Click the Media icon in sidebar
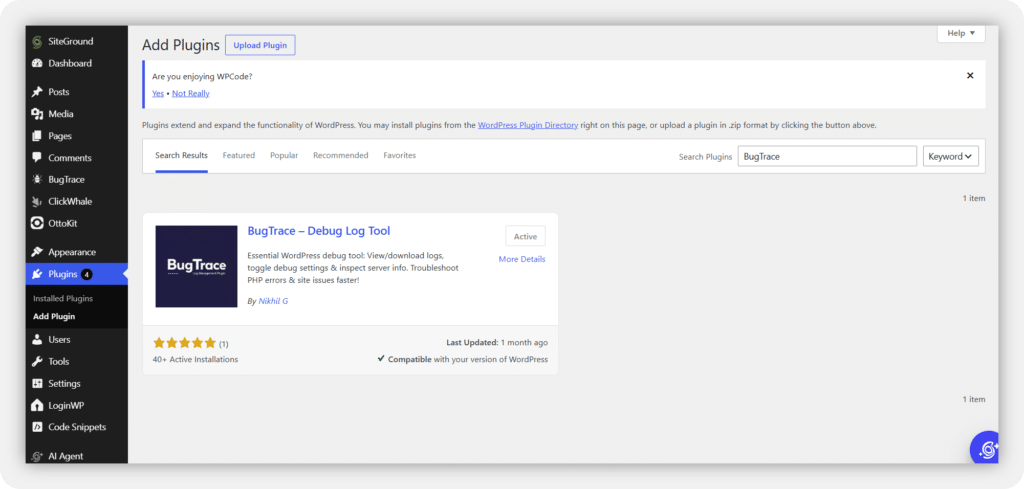The height and width of the screenshot is (489, 1024). tap(37, 114)
